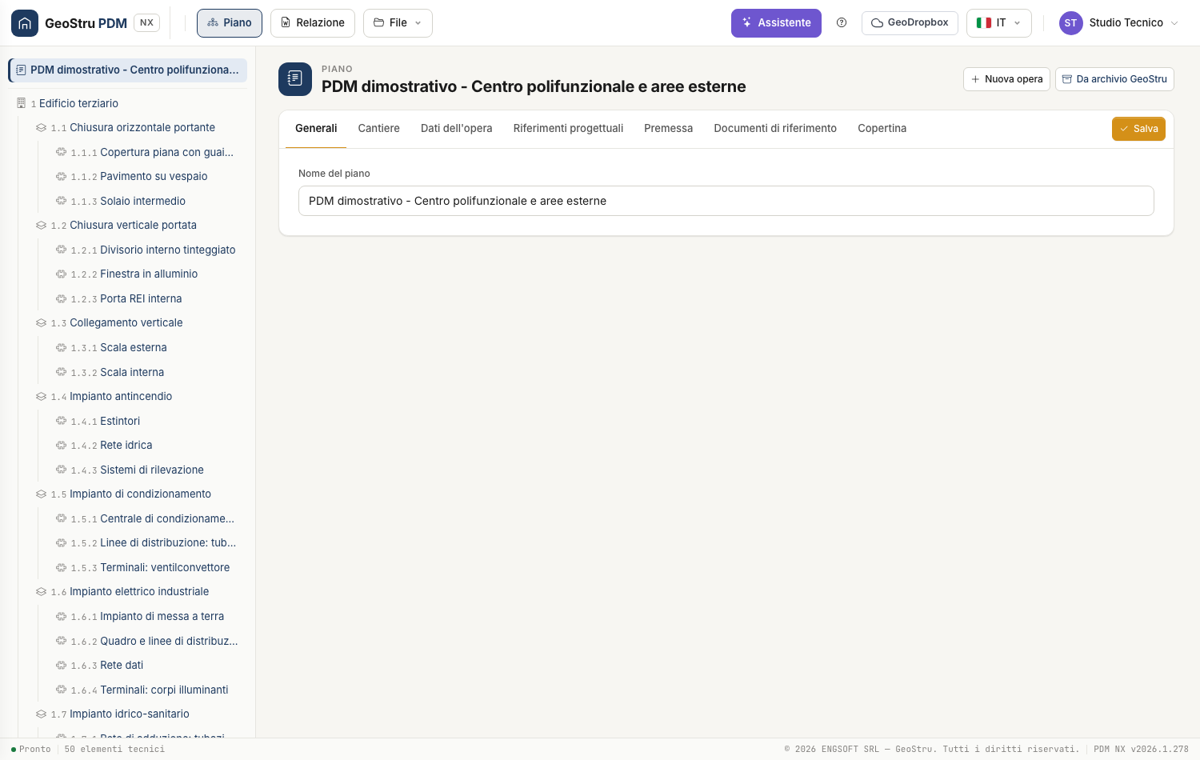Click the GeoStru PDM home logo icon
The height and width of the screenshot is (760, 1200).
click(x=25, y=23)
